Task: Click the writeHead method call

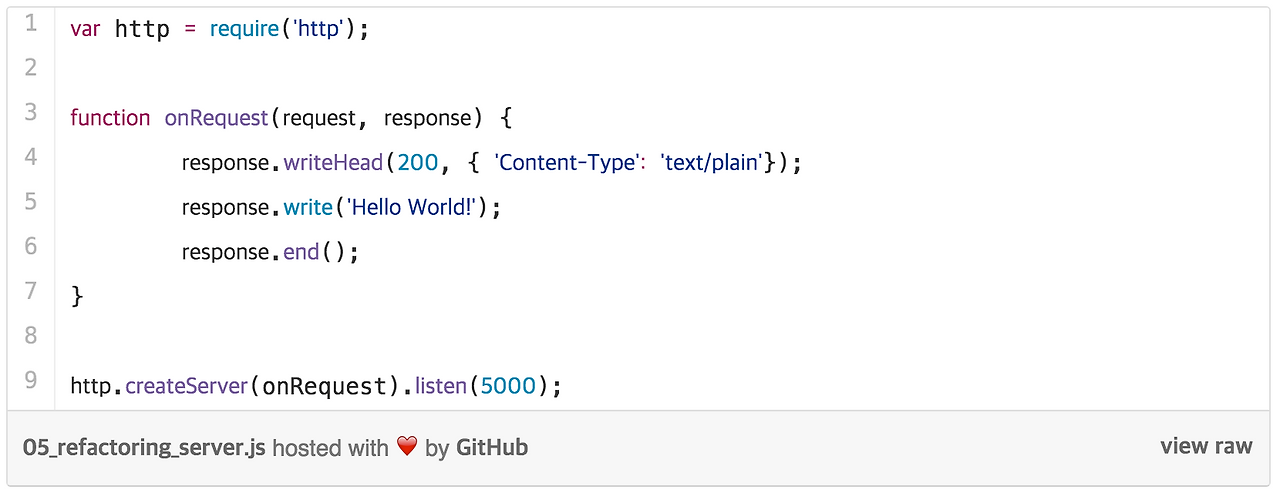Action: [x=333, y=162]
